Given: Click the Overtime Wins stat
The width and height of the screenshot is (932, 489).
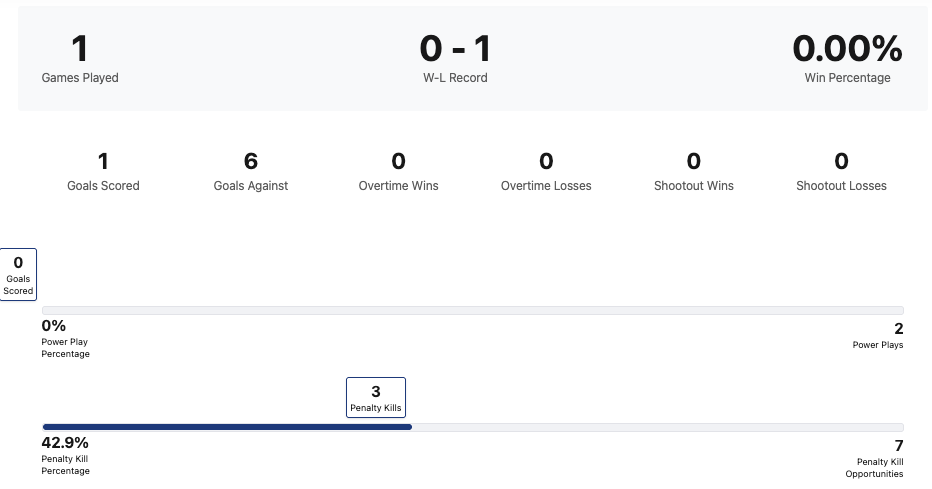Looking at the screenshot, I should click(398, 171).
